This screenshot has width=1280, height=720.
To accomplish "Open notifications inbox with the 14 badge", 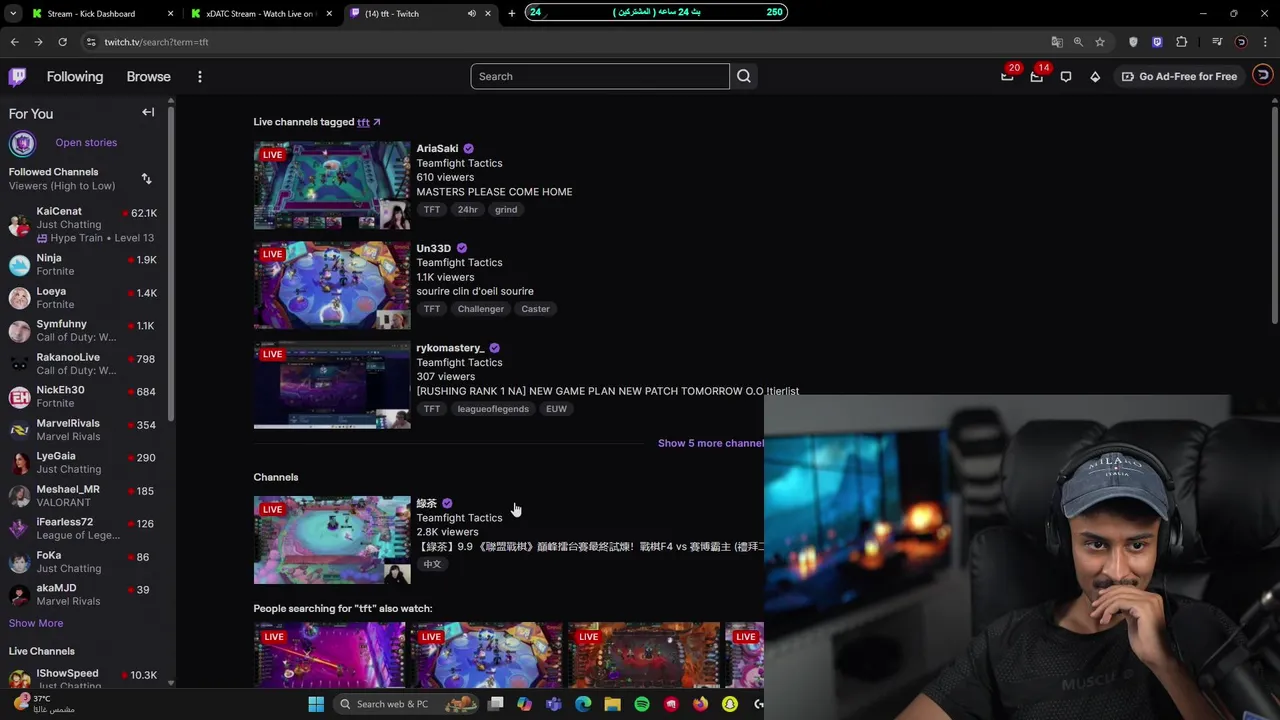I will pos(1036,76).
